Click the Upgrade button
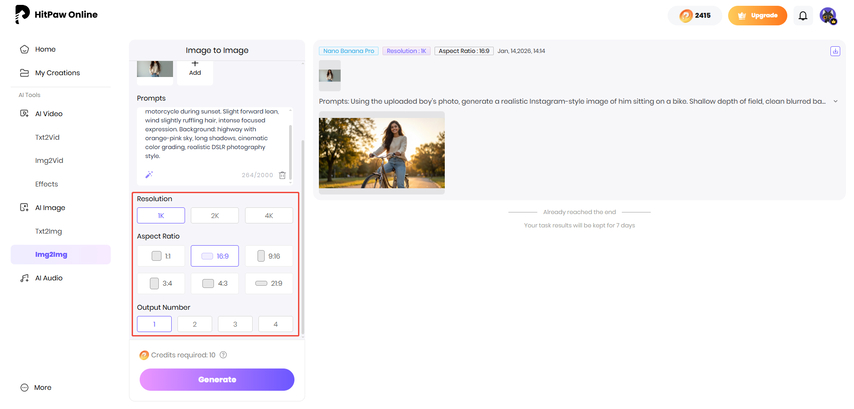This screenshot has width=854, height=409. 757,16
